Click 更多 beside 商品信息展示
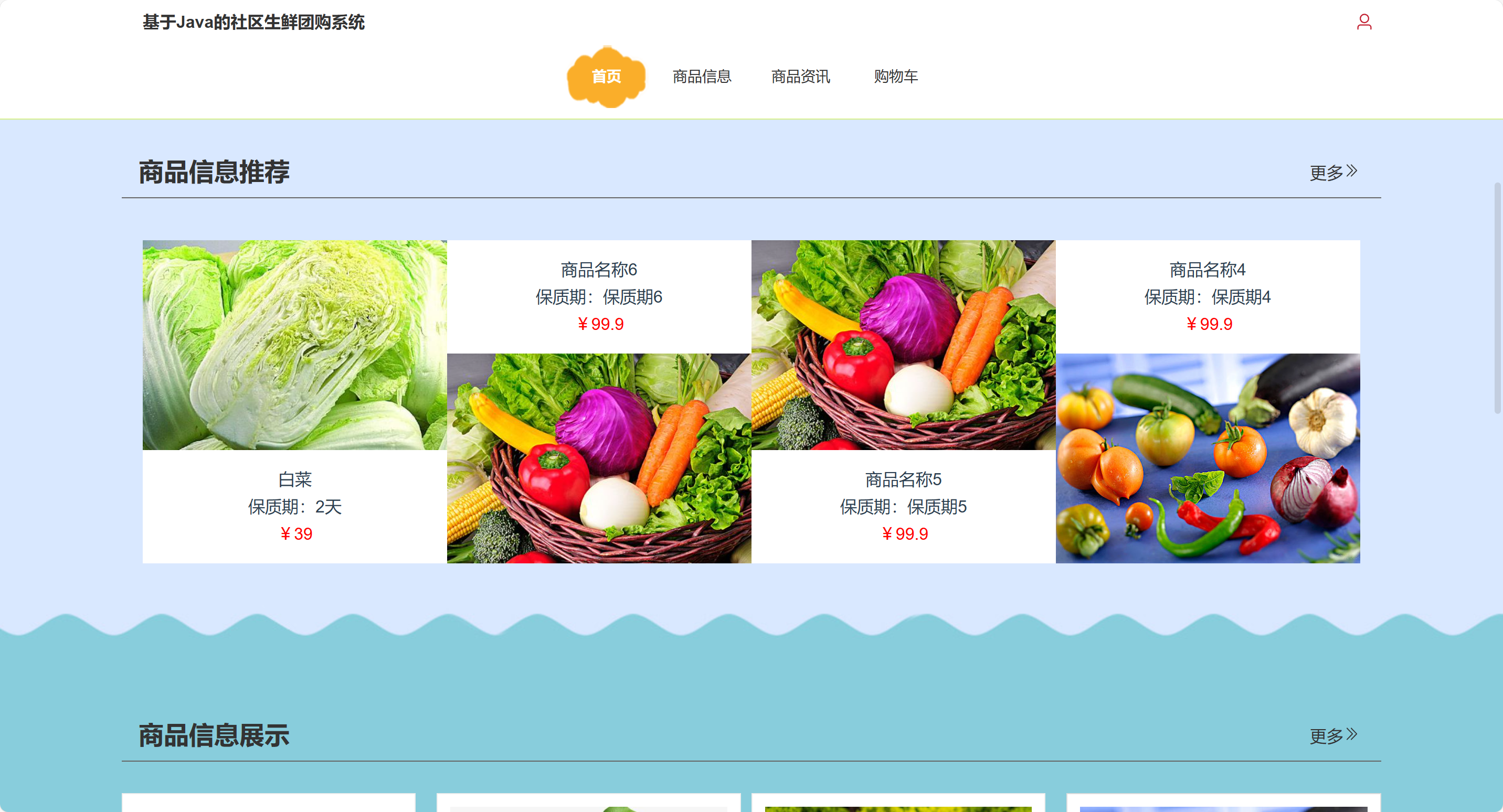 tap(1332, 735)
